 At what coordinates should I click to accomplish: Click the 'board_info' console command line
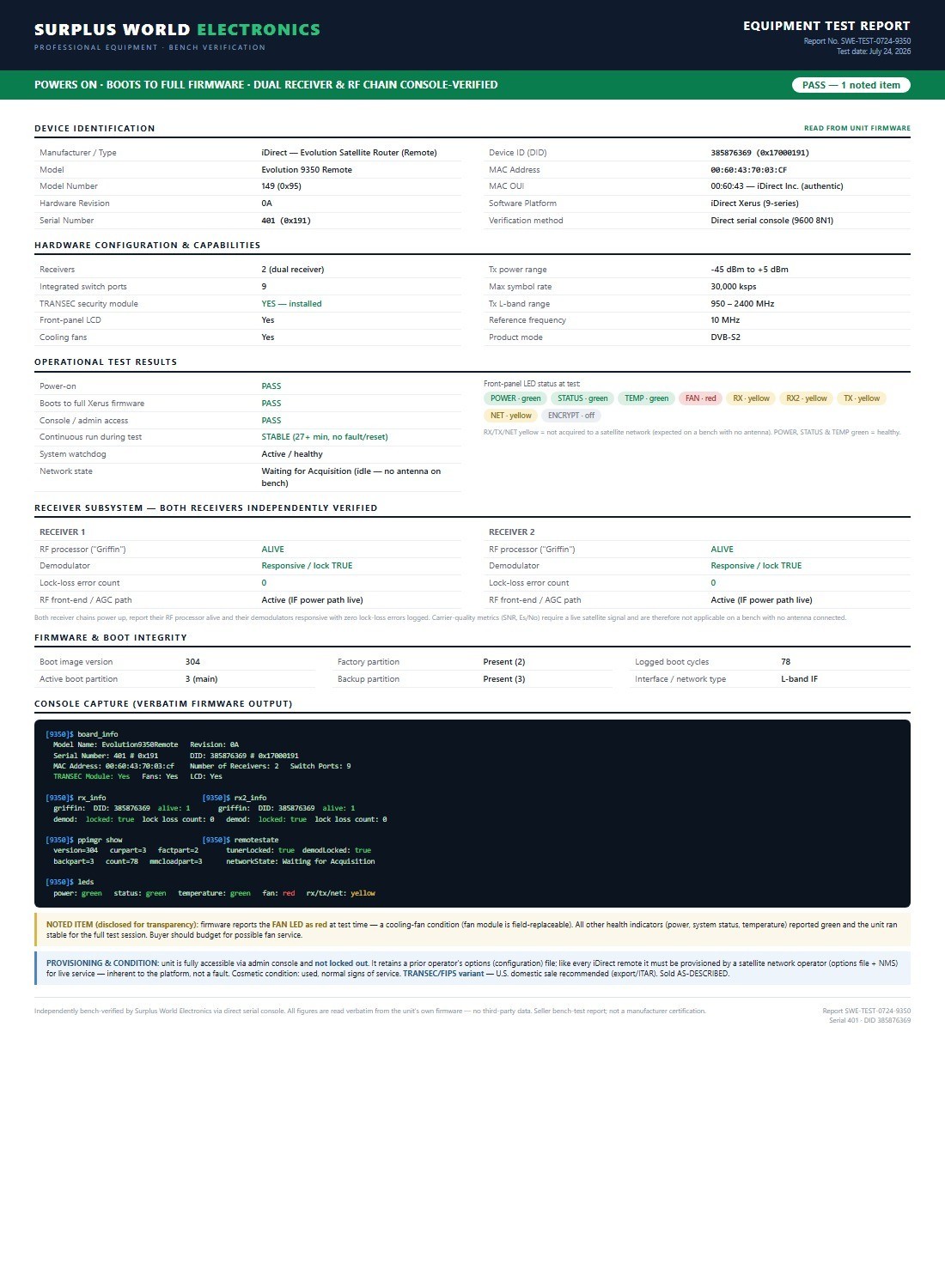tap(82, 734)
